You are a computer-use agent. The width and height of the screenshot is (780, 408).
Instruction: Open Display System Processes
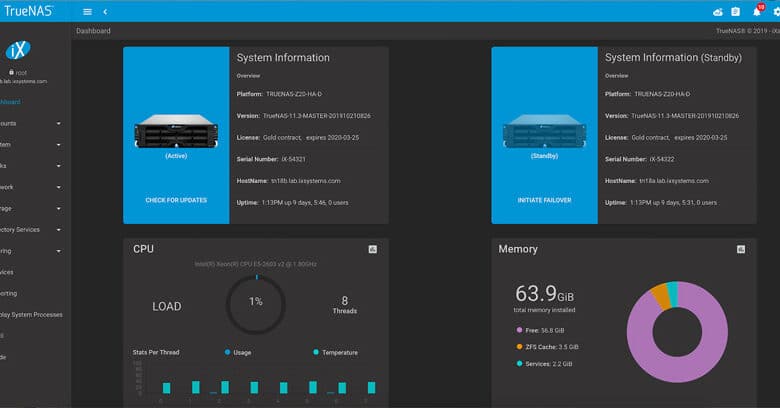point(31,314)
